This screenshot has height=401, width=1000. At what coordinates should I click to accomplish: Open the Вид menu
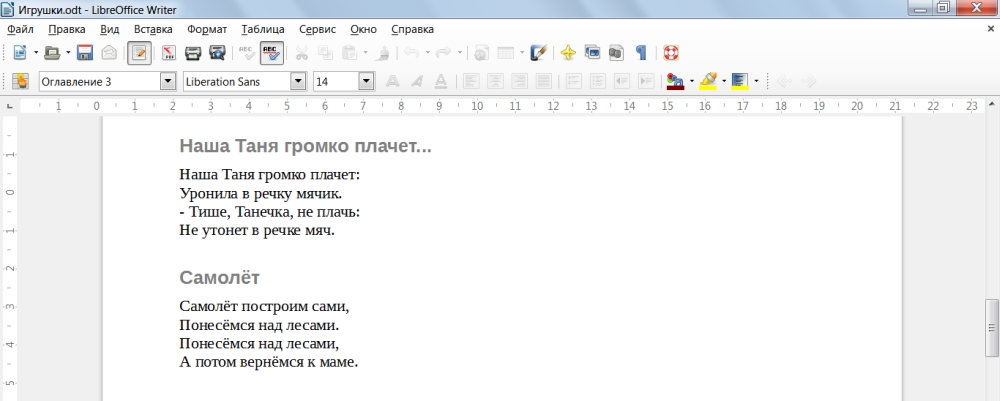[110, 29]
